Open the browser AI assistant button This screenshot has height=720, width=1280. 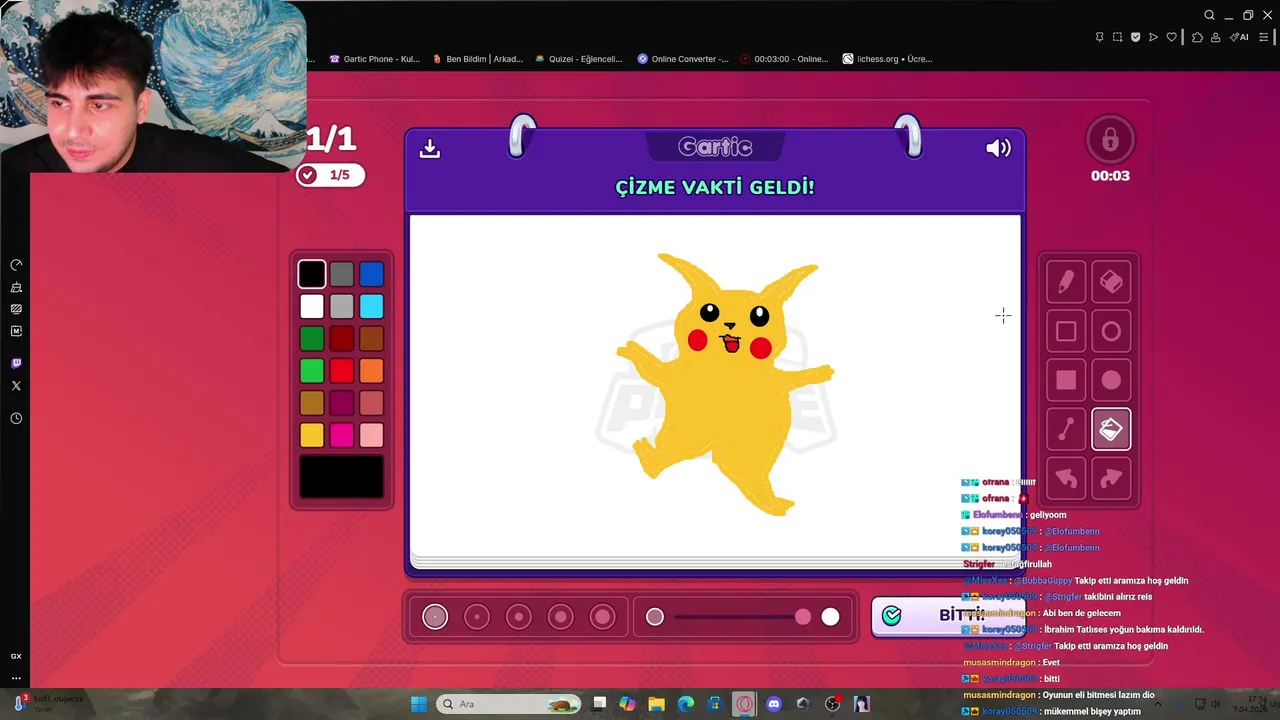1239,37
